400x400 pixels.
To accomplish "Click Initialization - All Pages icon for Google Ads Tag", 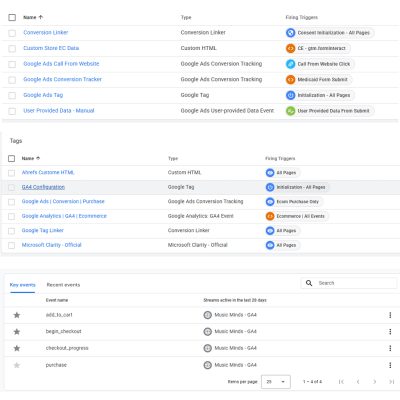I will pyautogui.click(x=291, y=95).
